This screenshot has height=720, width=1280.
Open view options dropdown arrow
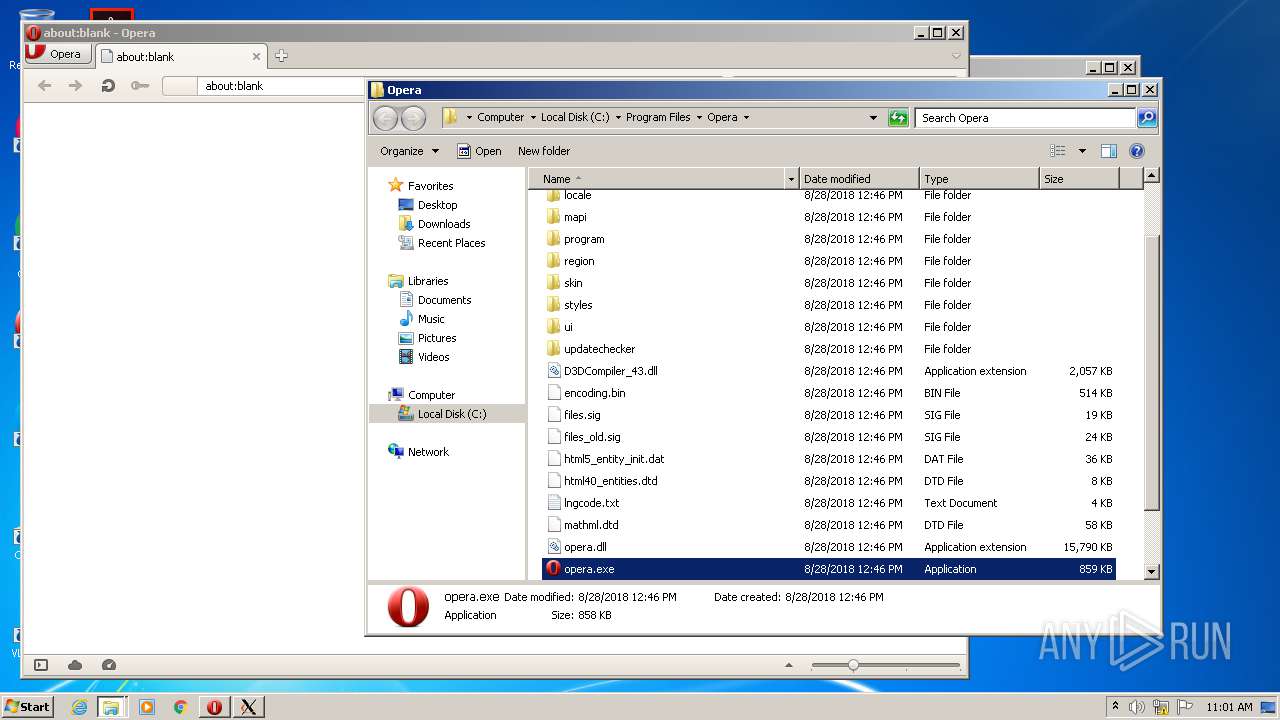[1082, 151]
